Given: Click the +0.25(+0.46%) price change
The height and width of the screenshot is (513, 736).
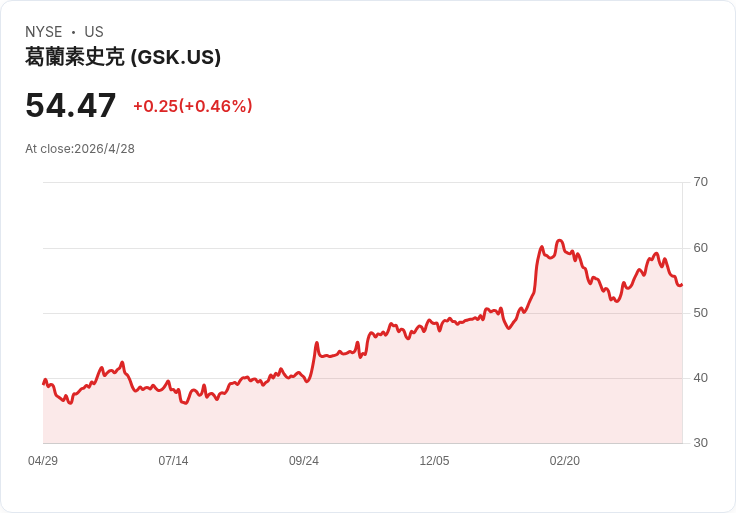Looking at the screenshot, I should 192,106.
